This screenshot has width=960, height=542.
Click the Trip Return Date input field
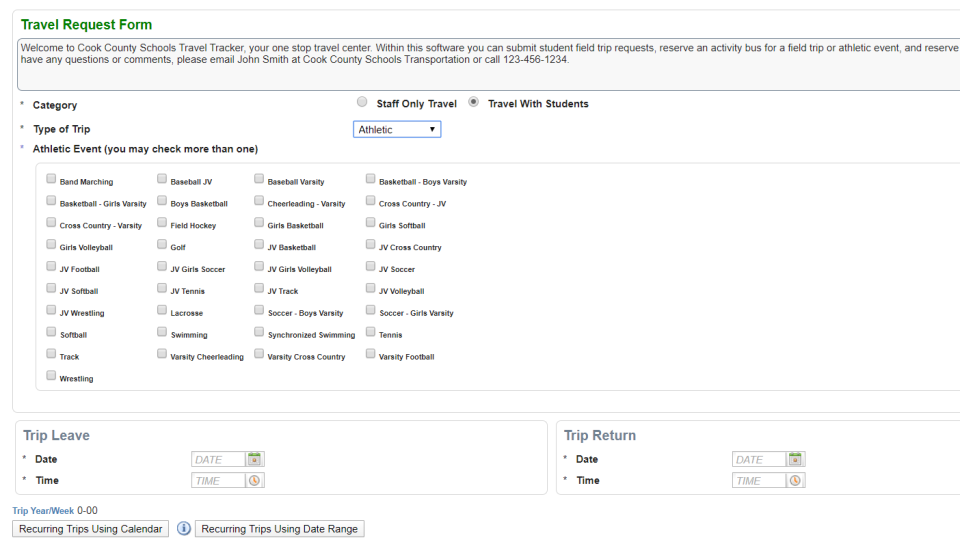tap(759, 459)
